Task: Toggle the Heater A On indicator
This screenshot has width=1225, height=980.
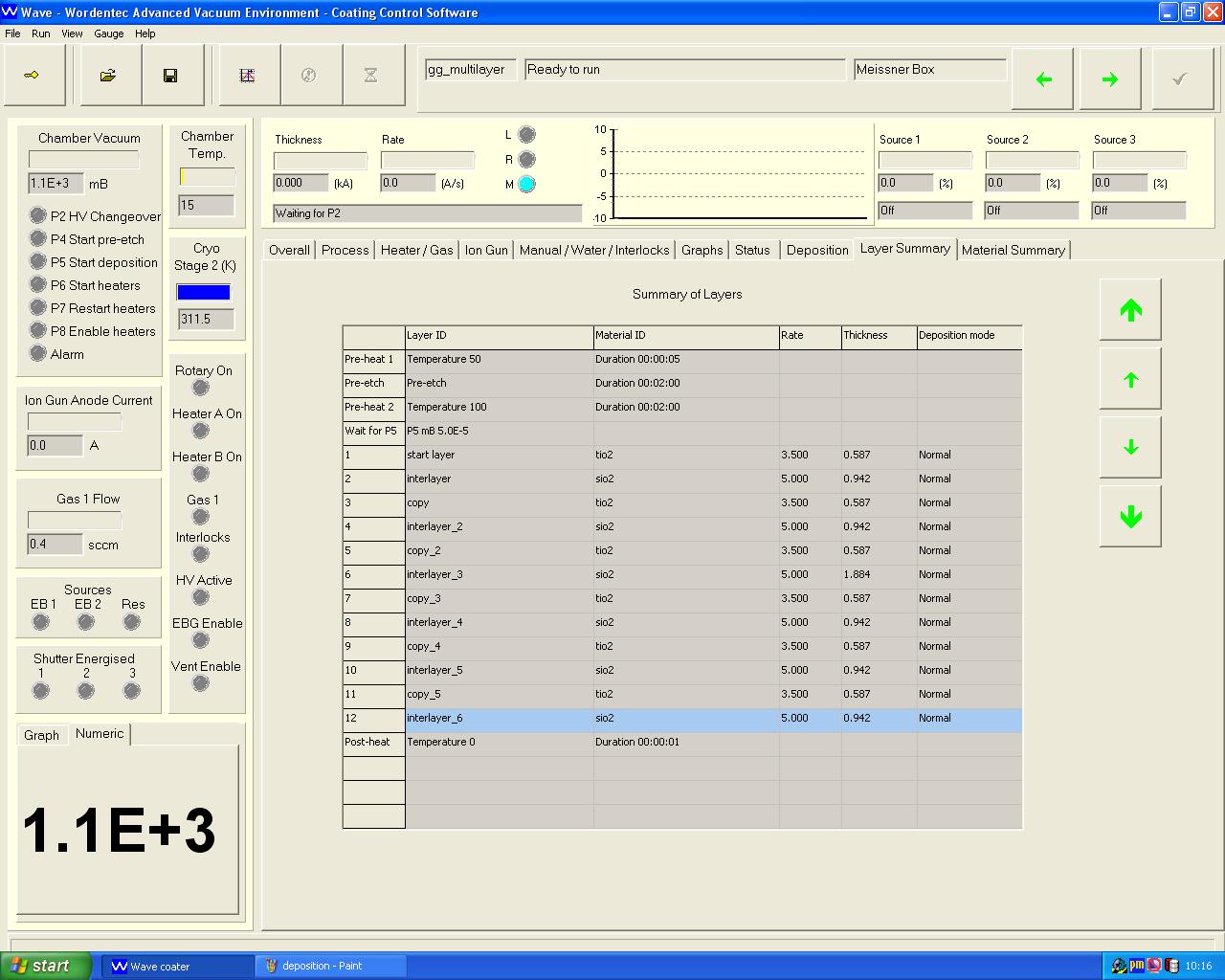Action: coord(201,431)
